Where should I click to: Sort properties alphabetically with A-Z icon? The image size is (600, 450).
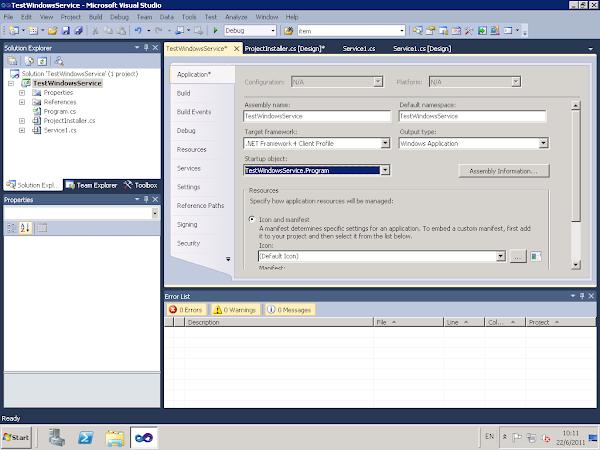pyautogui.click(x=25, y=228)
